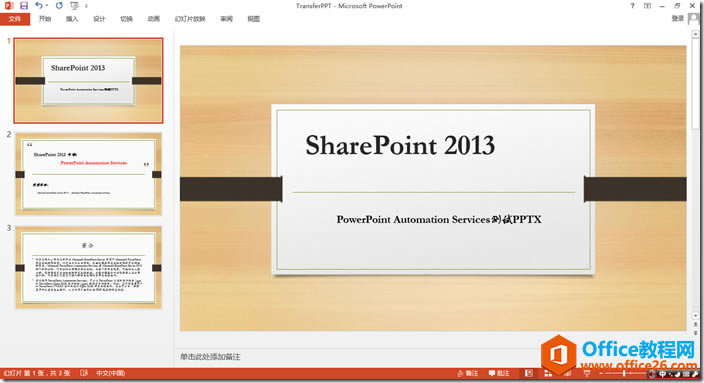Open the 幻灯片放映 Slide Show tab

pos(190,19)
